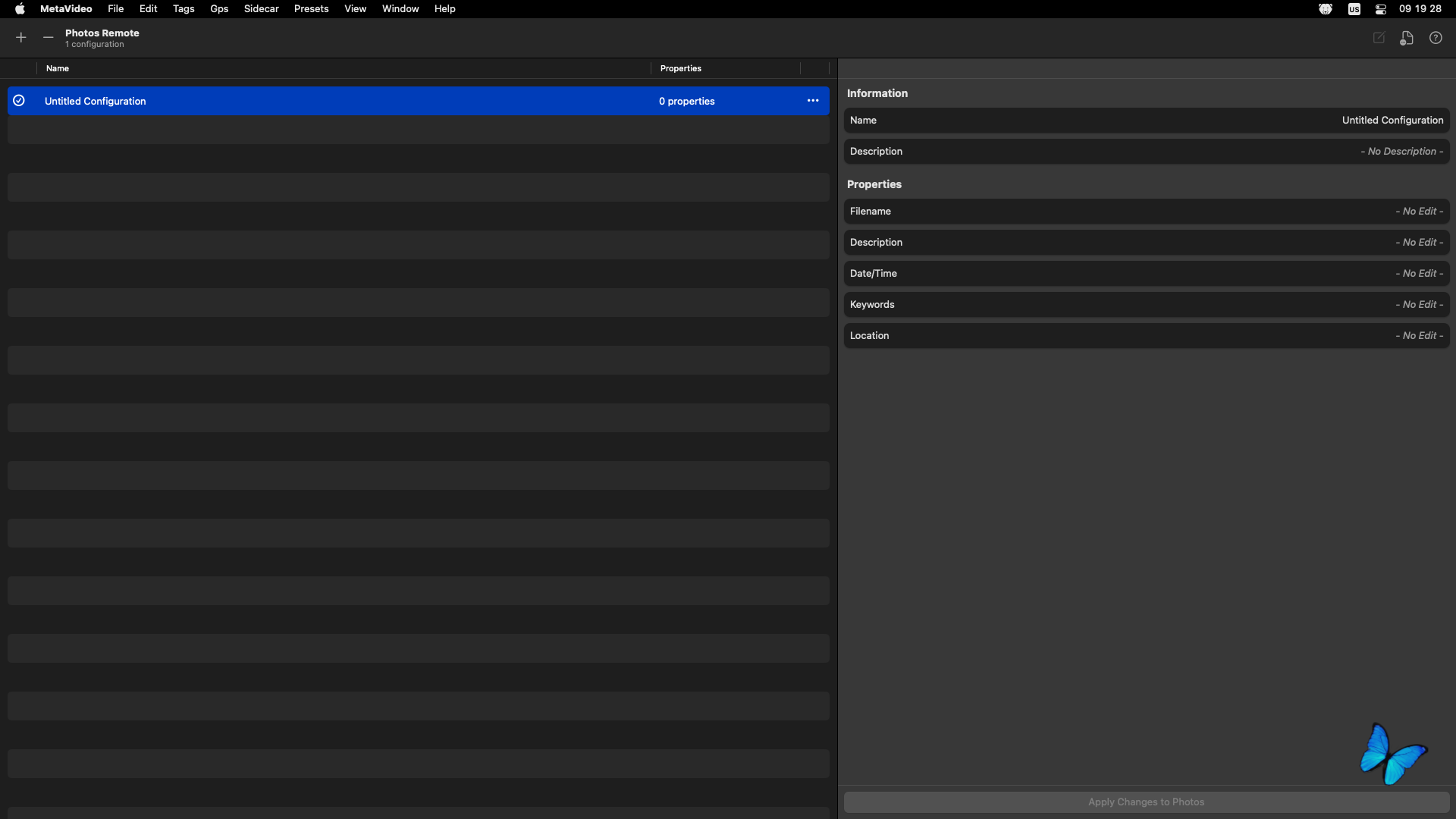Image resolution: width=1456 pixels, height=819 pixels.
Task: Open the Location property edit options
Action: point(1419,336)
